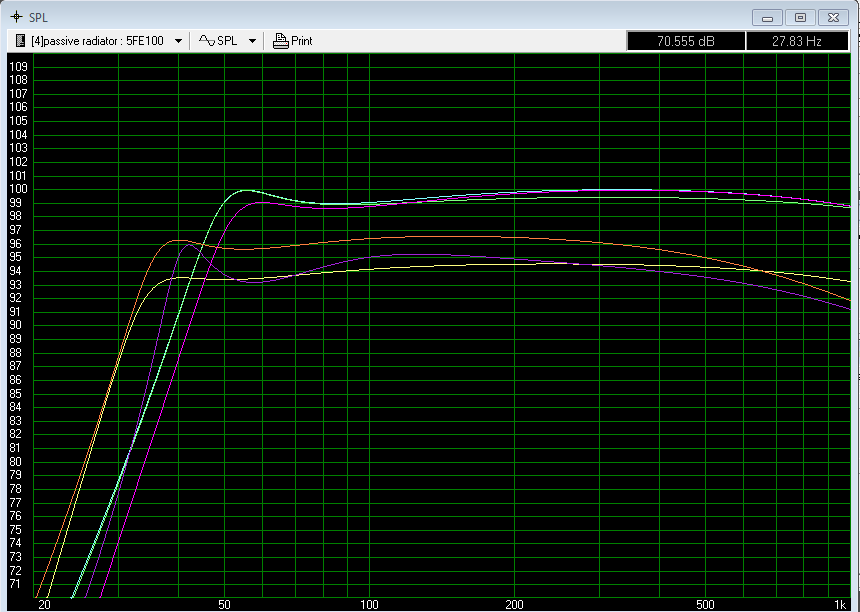Click the SPL crosshair icon in title bar
Screen dimensions: 860x612
coord(14,17)
